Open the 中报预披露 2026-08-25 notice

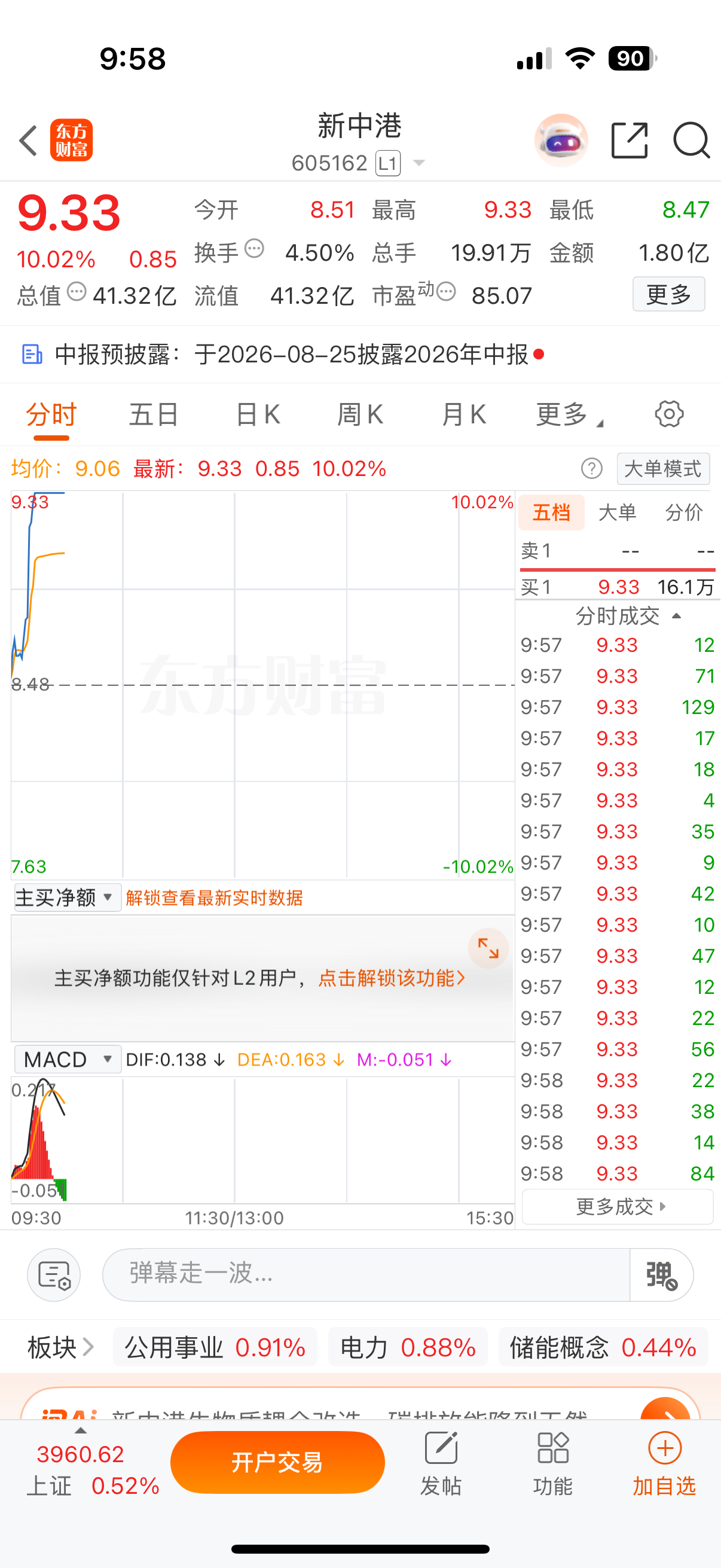tap(360, 354)
